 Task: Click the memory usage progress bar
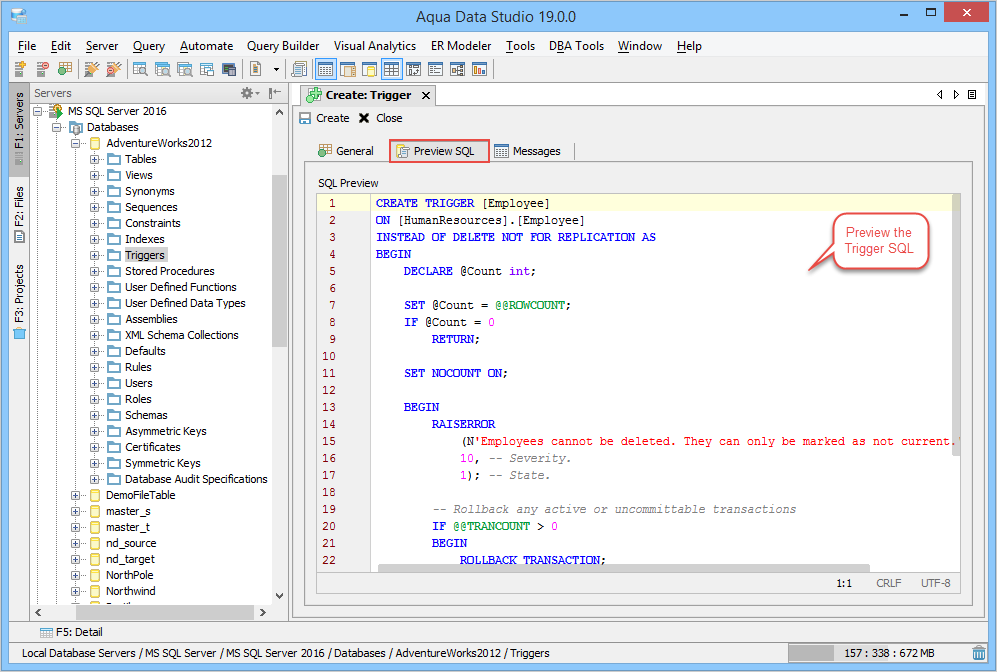875,653
